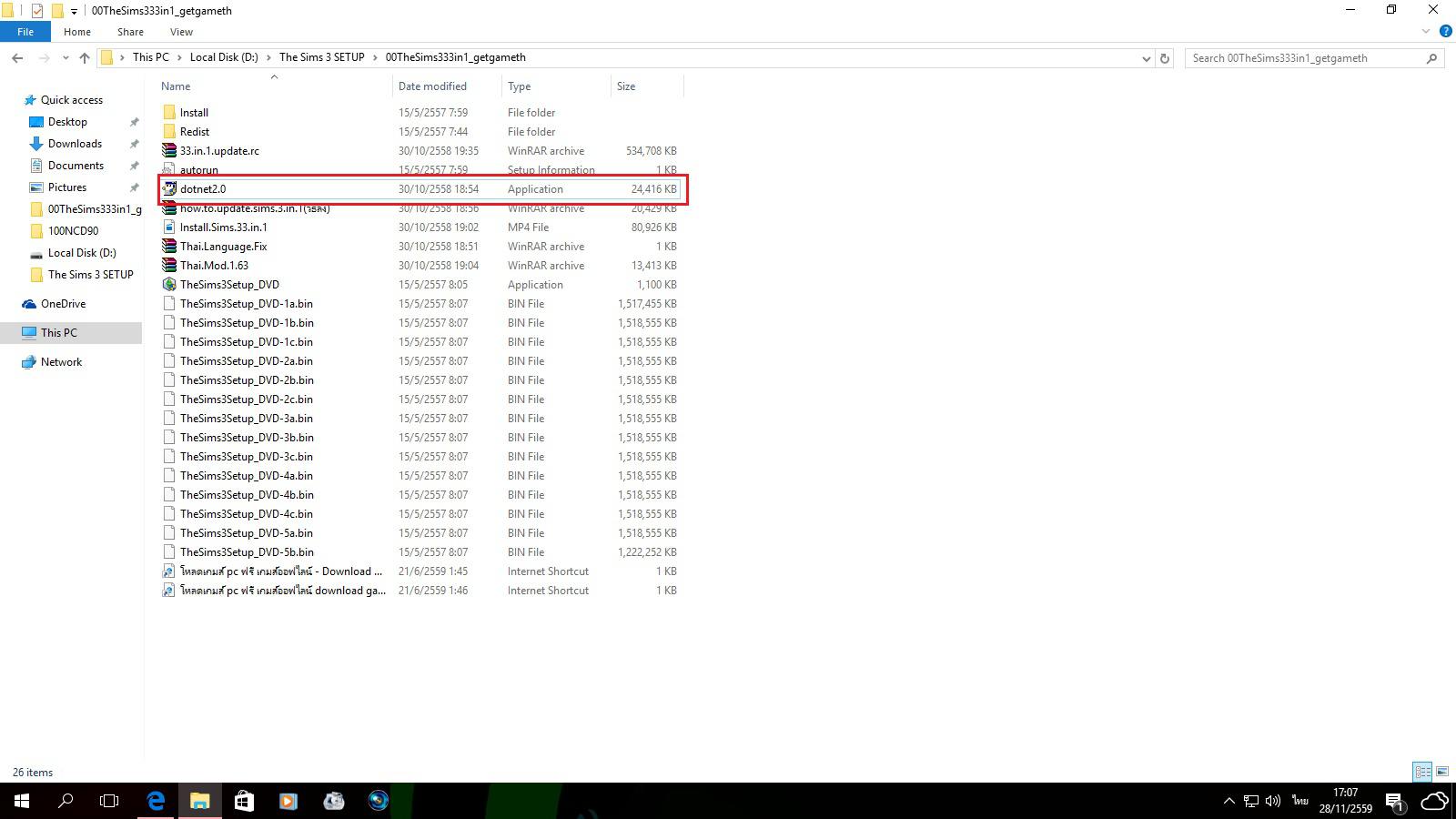The width and height of the screenshot is (1456, 819).
Task: Select TheSims3Setup_DVD-5b.bin file
Action: tap(247, 552)
